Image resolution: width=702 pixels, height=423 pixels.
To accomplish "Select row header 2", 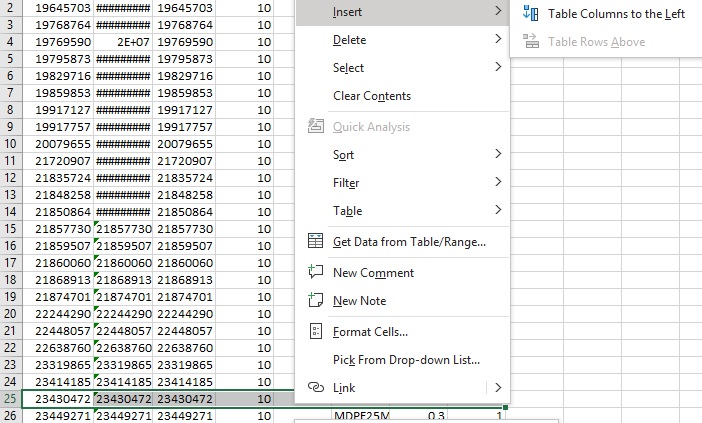I will pyautogui.click(x=10, y=8).
